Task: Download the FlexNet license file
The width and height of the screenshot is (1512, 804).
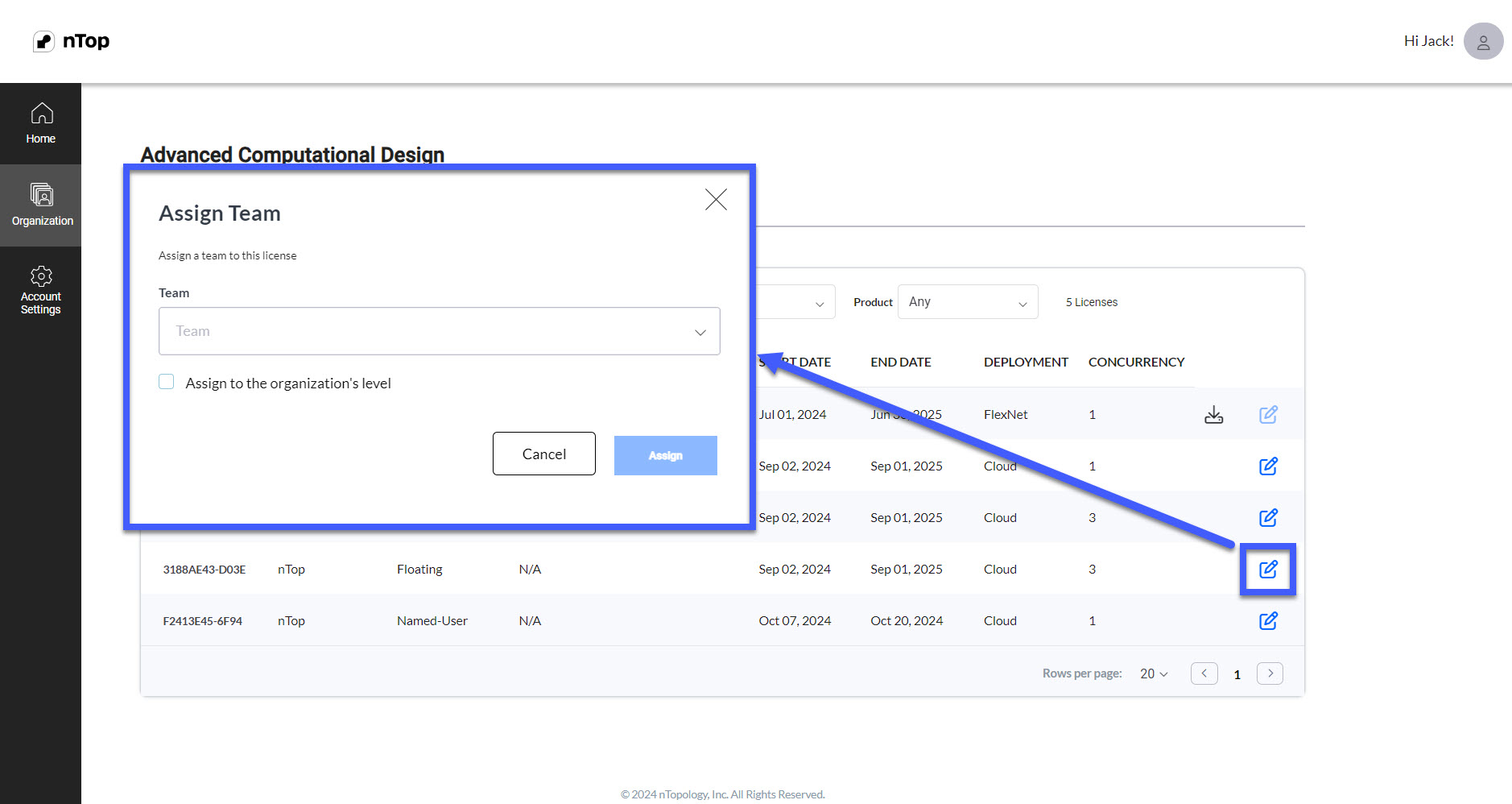Action: click(1213, 415)
